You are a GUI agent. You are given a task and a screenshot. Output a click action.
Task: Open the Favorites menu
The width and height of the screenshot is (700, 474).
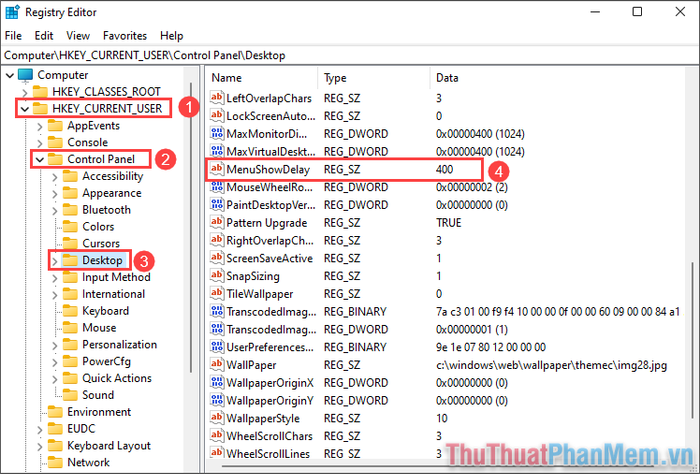(125, 36)
